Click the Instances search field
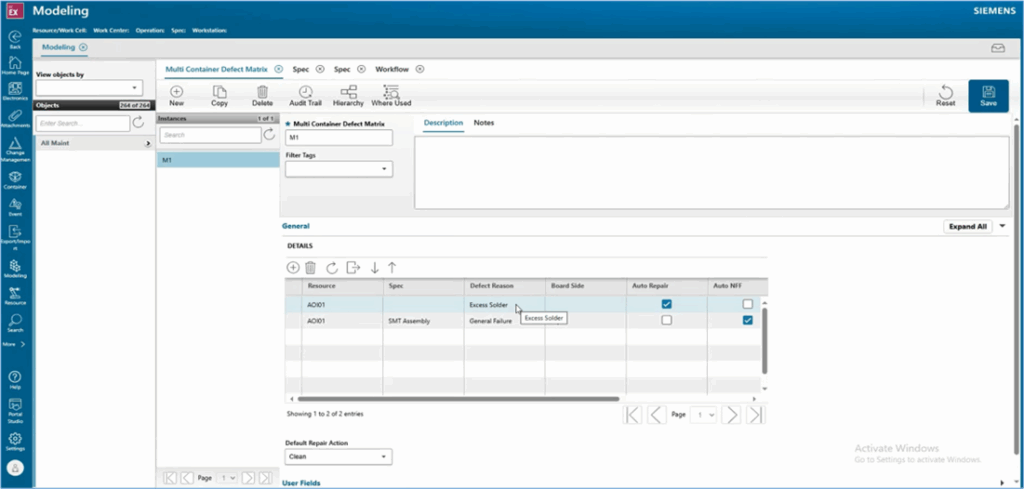Viewport: 1024px width, 489px height. [208, 134]
